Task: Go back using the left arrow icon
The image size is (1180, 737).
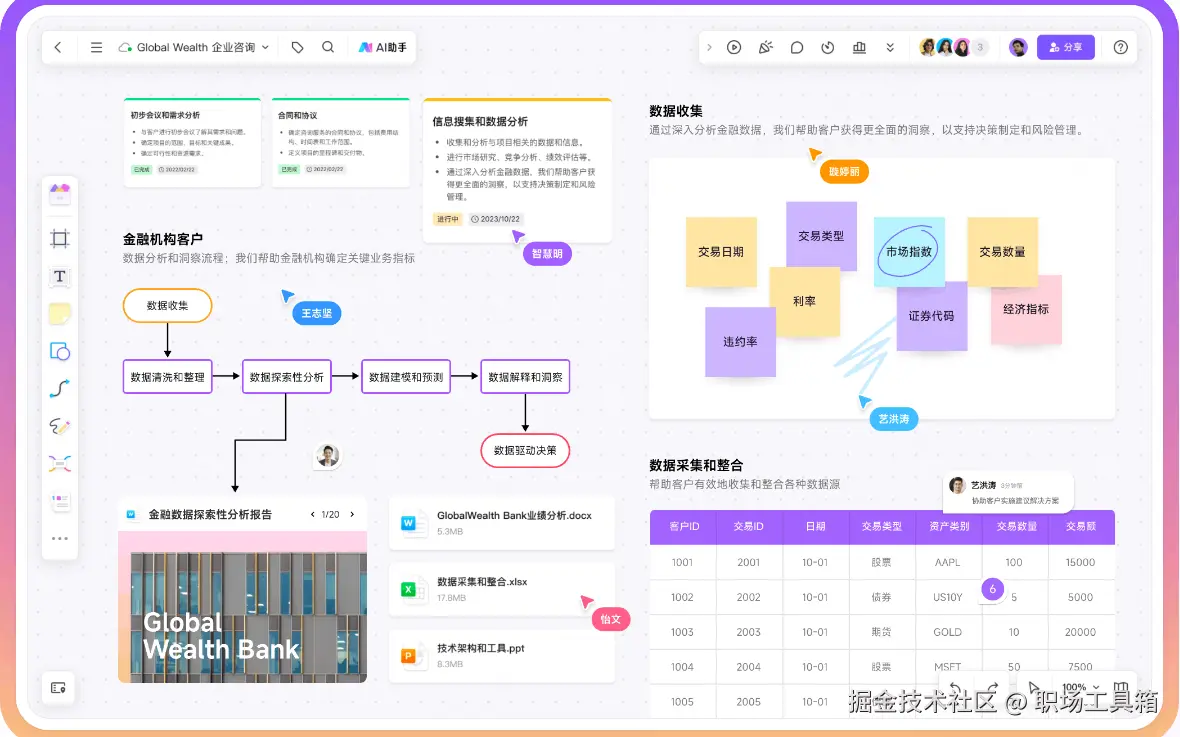Action: (x=58, y=47)
